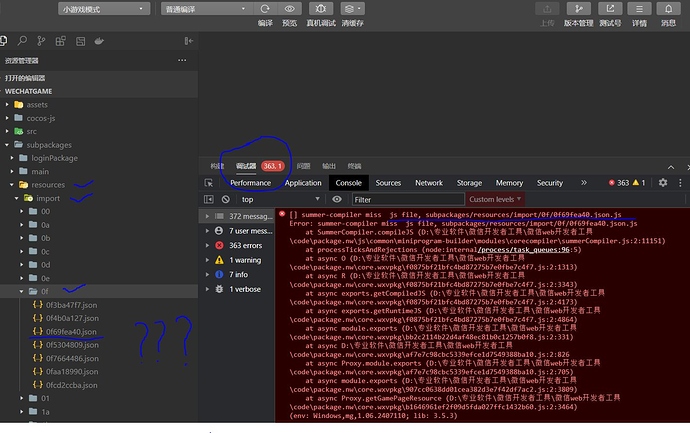Click the 1 warning counter in DevTools bar
The image size is (690, 433).
(x=639, y=183)
